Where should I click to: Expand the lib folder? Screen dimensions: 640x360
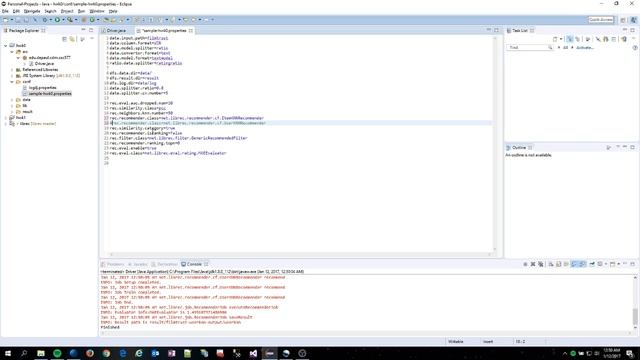tap(12, 106)
